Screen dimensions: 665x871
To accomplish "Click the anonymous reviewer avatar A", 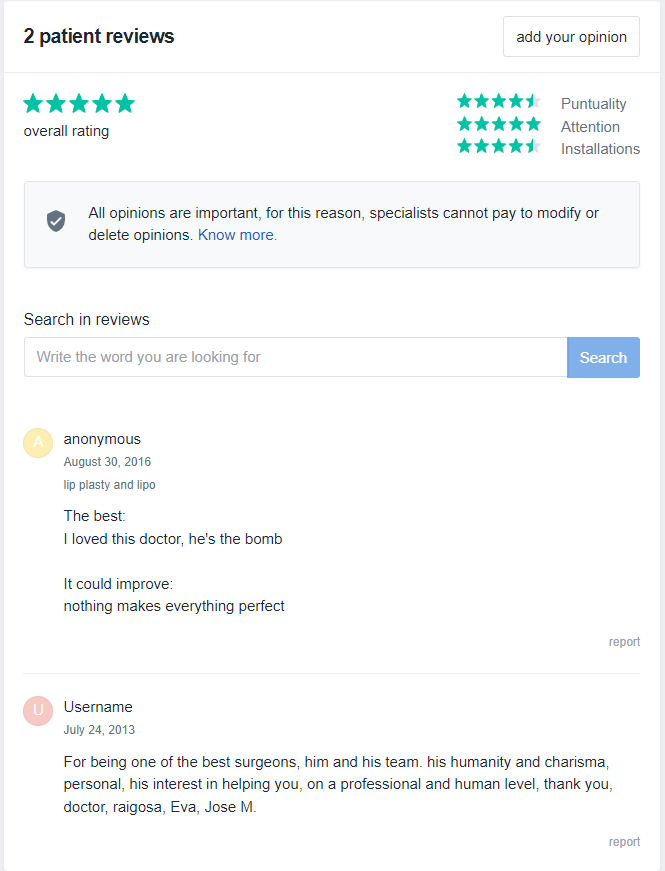I will click(38, 443).
